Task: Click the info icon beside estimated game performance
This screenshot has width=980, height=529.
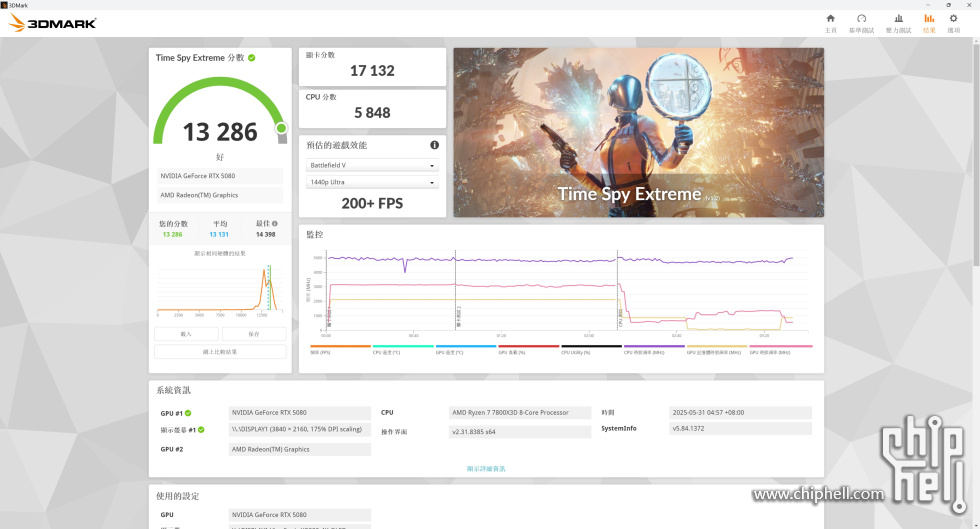Action: point(434,145)
